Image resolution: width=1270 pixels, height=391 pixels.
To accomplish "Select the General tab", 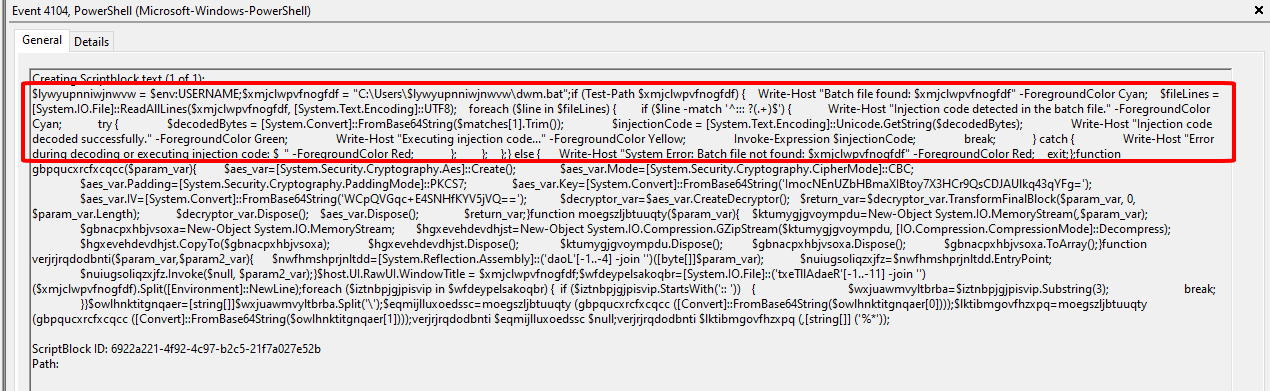I will coord(42,41).
